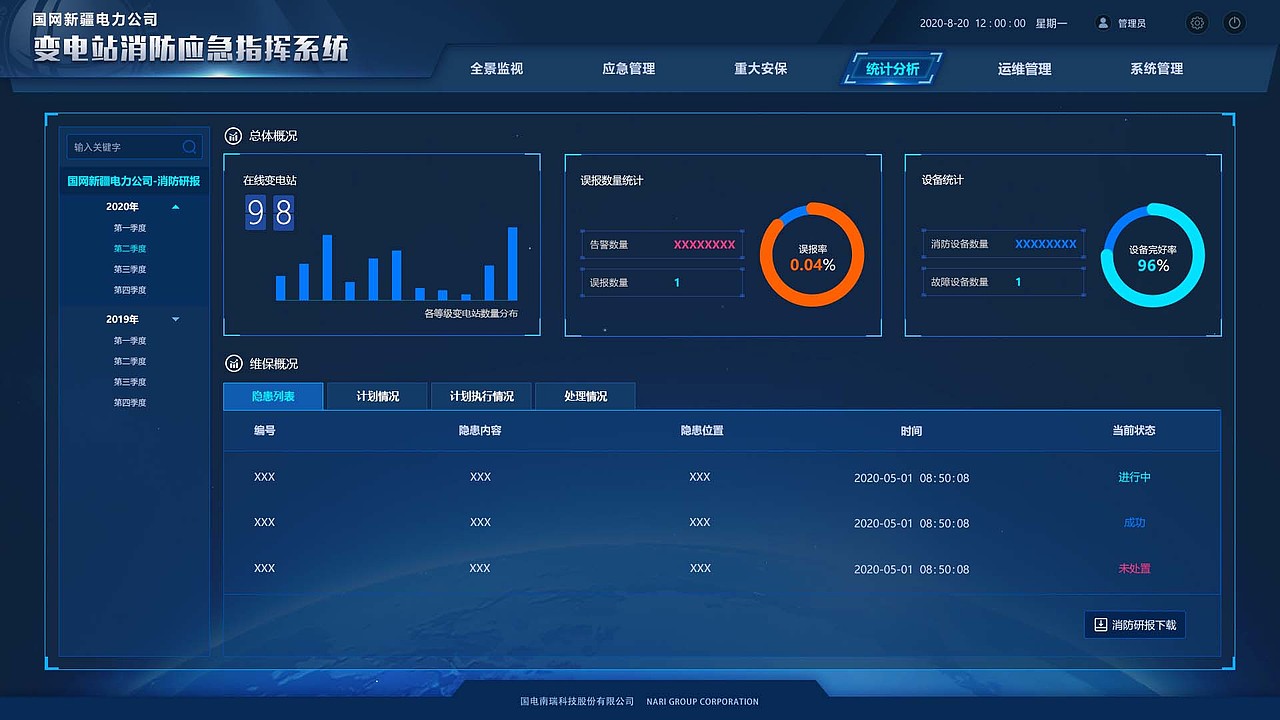This screenshot has height=720, width=1280.
Task: Click the chart icon beside 总体概况
Action: pyautogui.click(x=232, y=136)
